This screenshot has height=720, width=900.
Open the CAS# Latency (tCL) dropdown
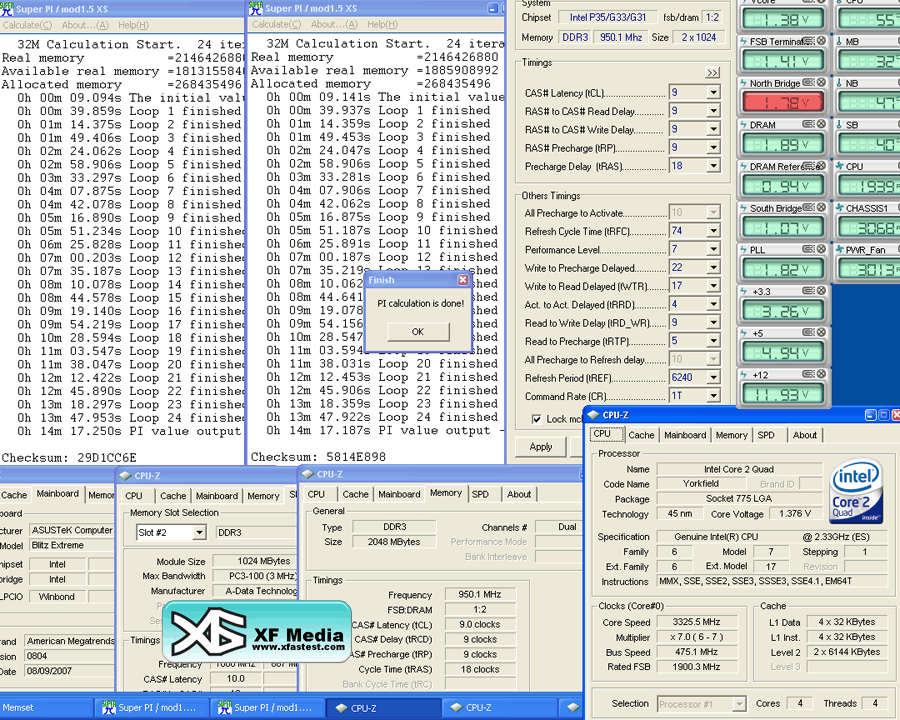pos(713,92)
